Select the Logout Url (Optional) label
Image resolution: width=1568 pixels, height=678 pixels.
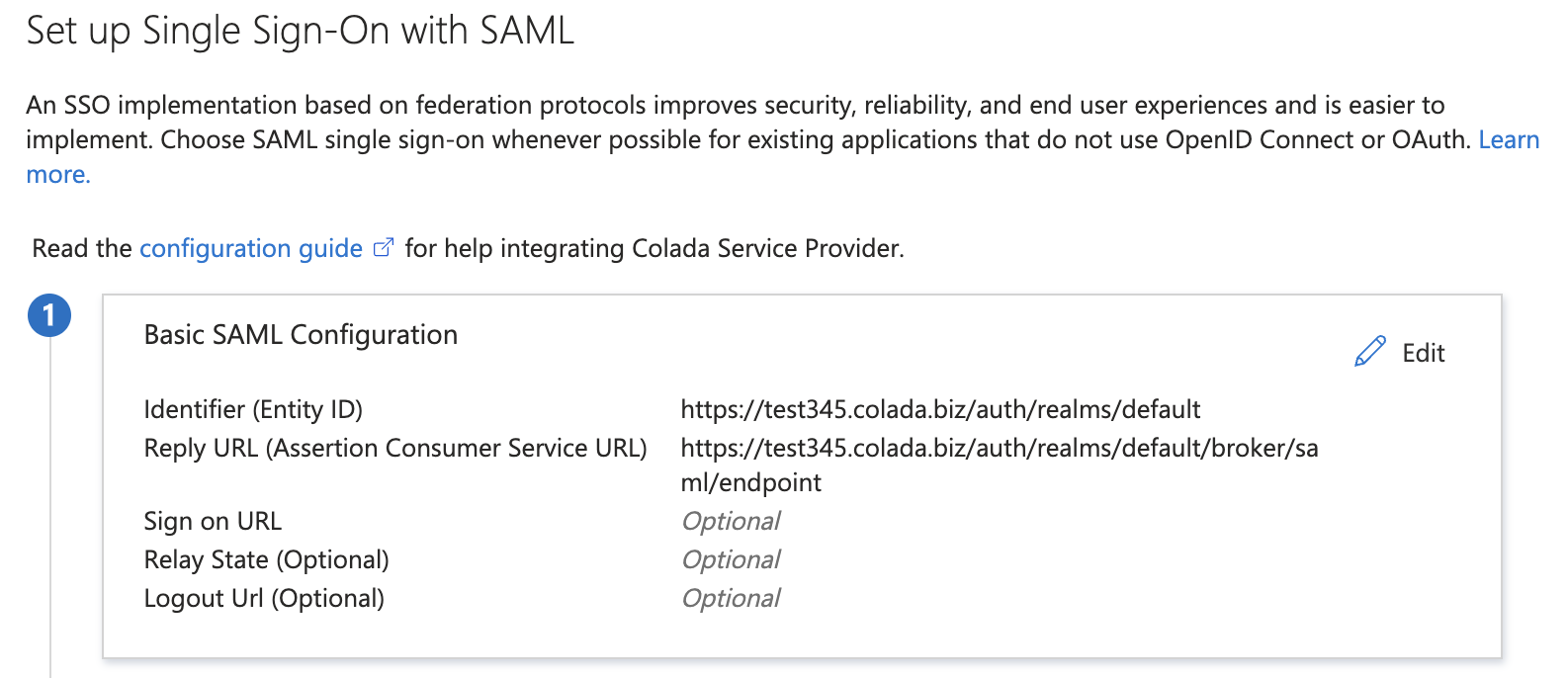pyautogui.click(x=263, y=597)
